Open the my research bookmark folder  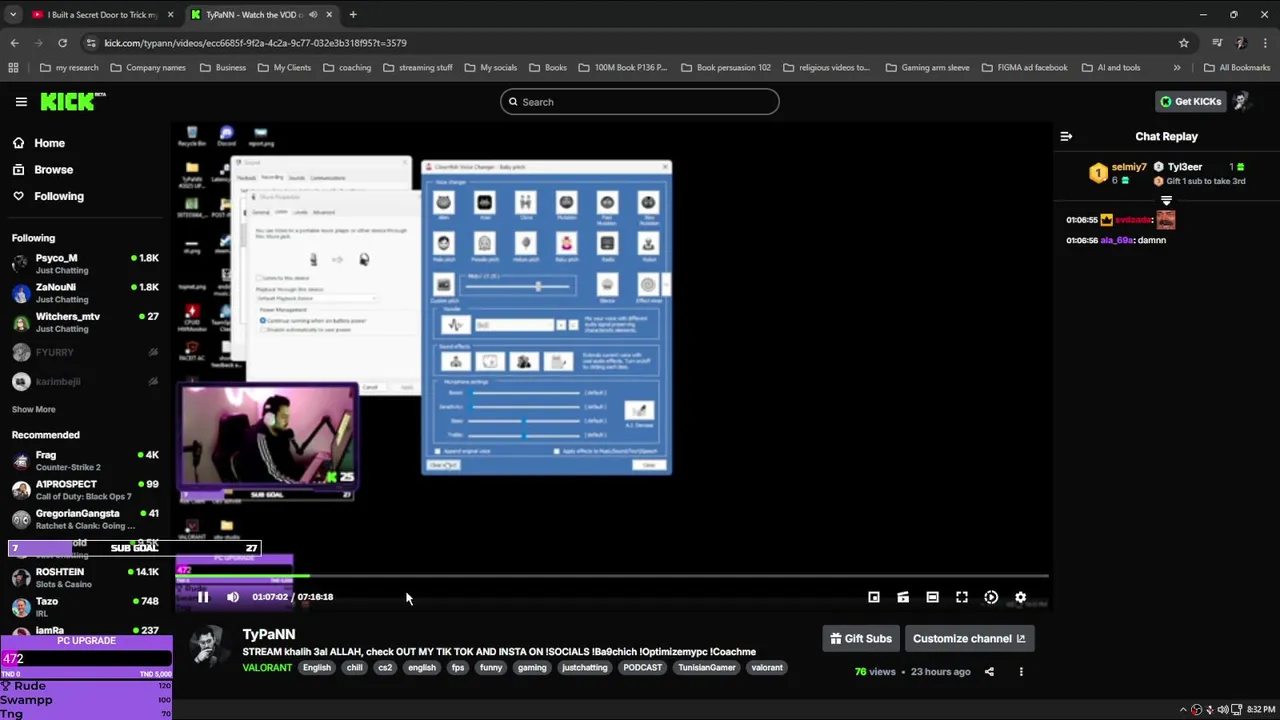(x=69, y=68)
